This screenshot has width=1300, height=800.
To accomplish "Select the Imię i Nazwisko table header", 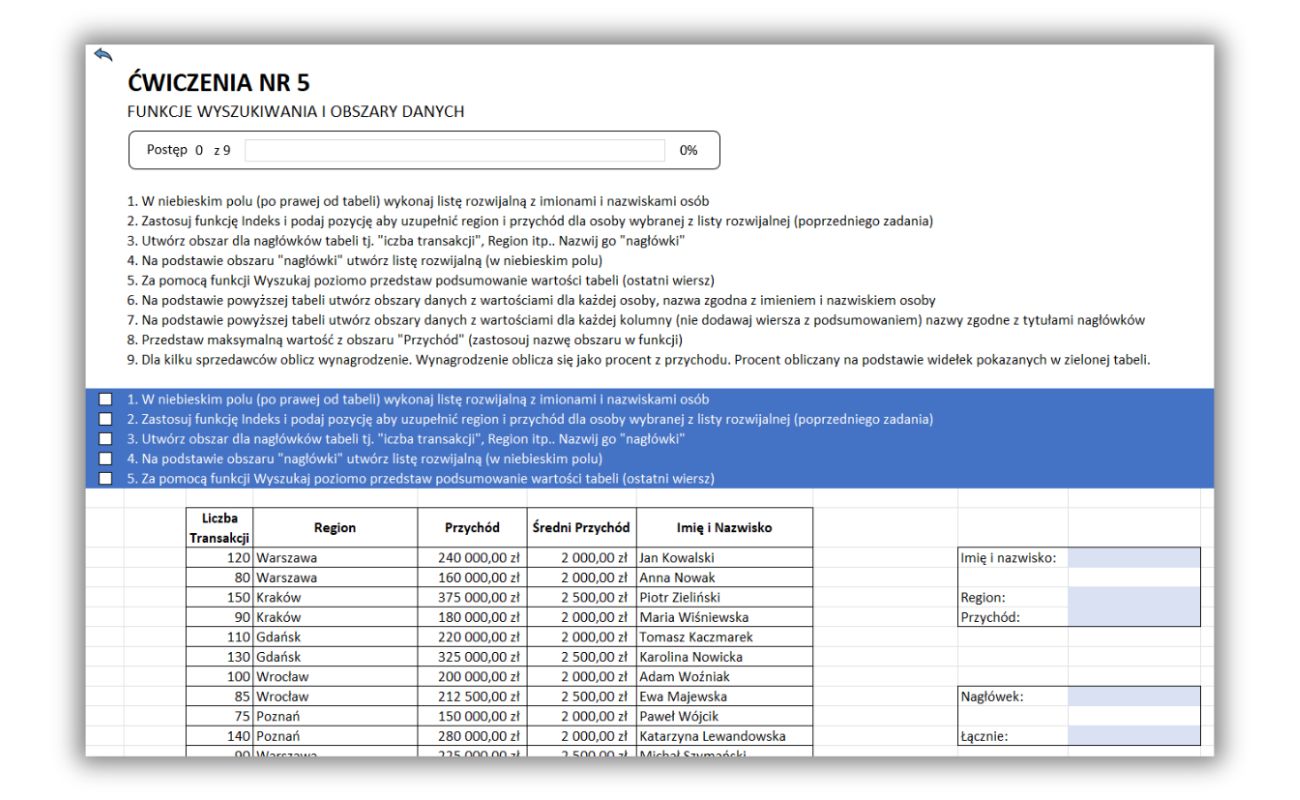I will (x=723, y=528).
